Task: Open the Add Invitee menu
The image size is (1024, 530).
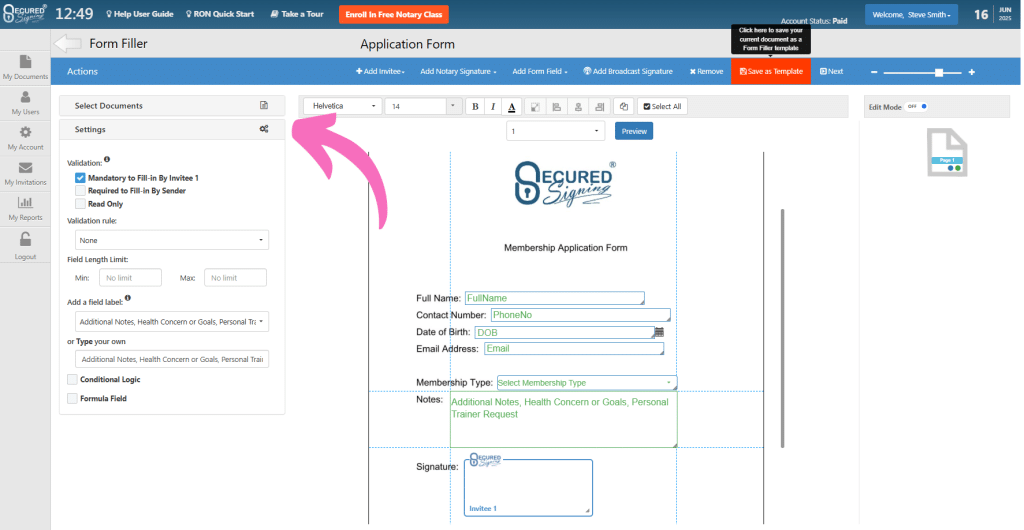Action: (x=382, y=72)
